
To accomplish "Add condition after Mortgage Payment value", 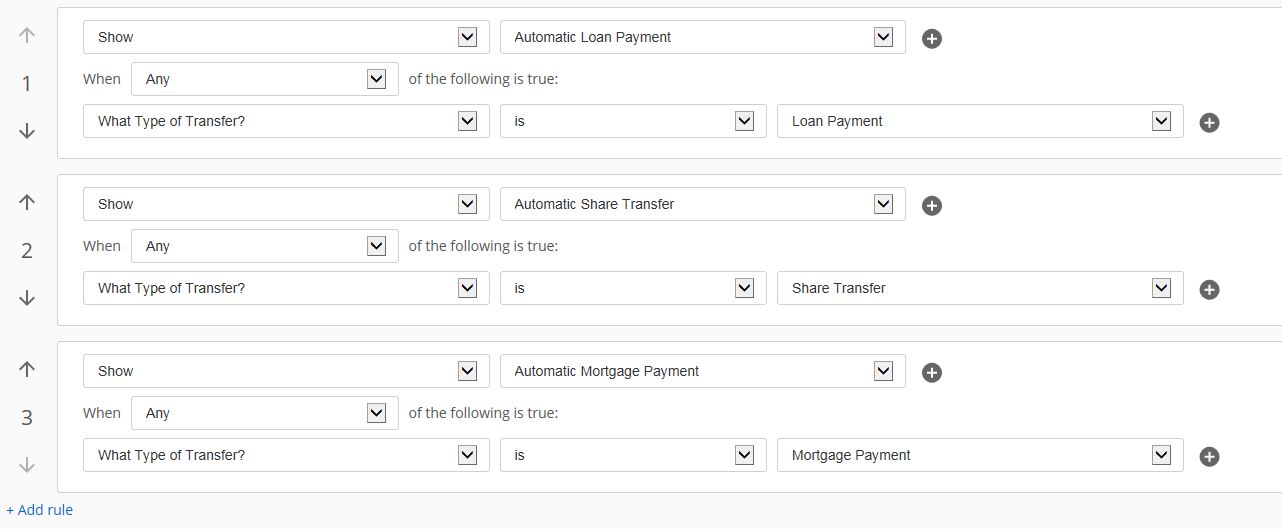I will coord(1209,457).
